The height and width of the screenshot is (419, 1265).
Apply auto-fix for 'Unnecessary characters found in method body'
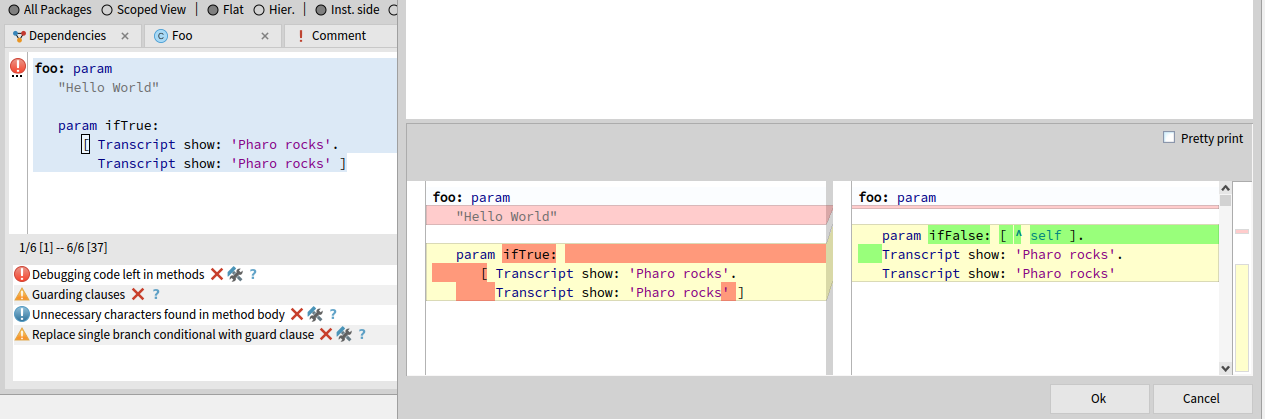[315, 314]
